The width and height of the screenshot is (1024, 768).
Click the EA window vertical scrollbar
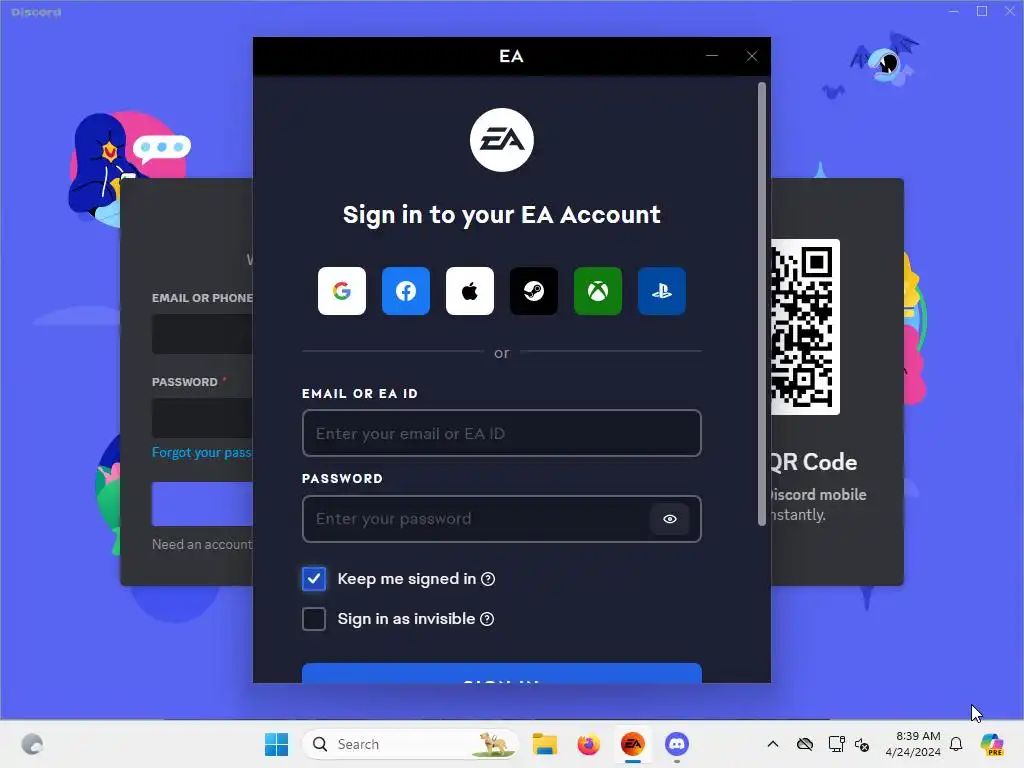[761, 304]
